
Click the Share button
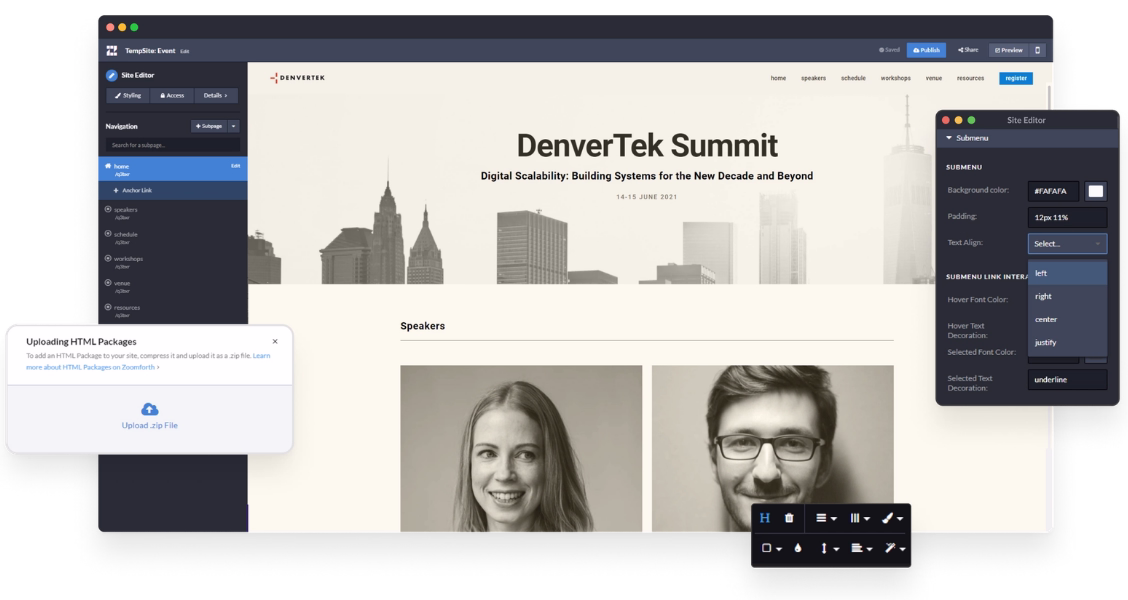tap(968, 50)
